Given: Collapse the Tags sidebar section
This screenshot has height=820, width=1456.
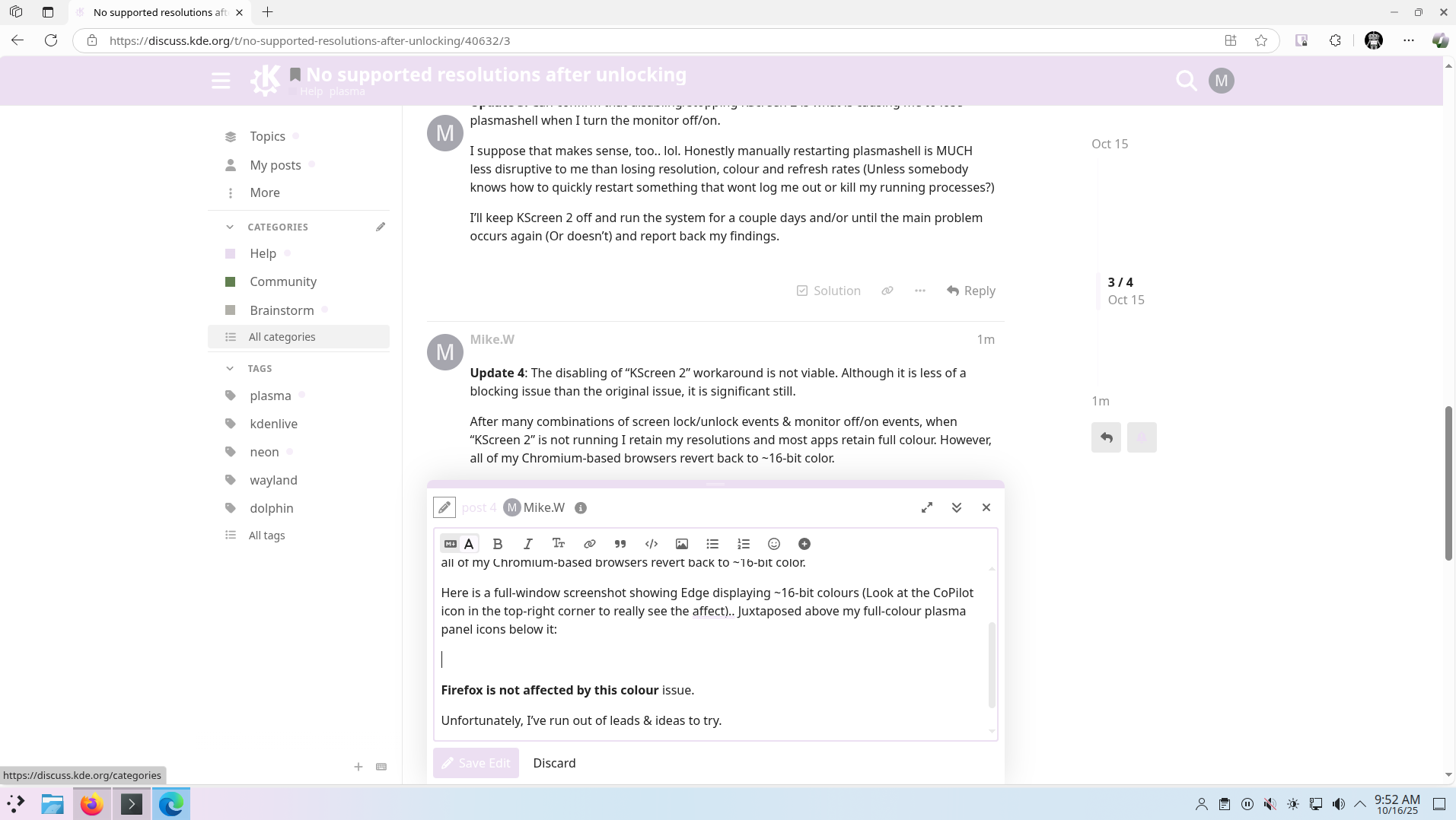Looking at the screenshot, I should (230, 368).
